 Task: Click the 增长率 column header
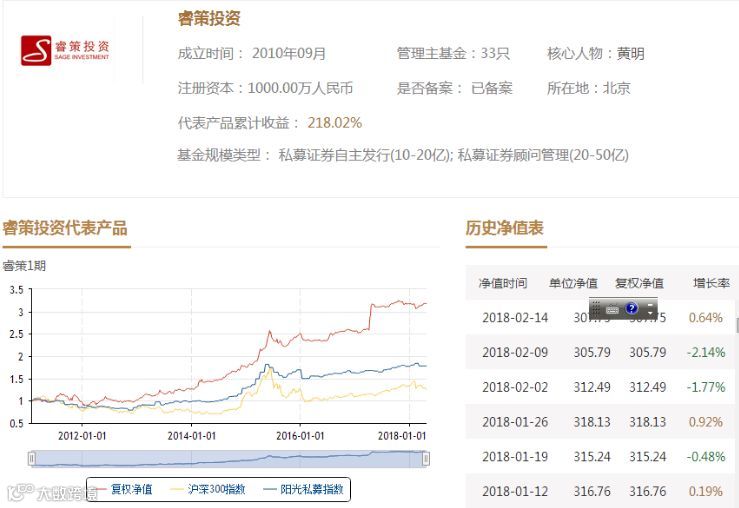[711, 283]
